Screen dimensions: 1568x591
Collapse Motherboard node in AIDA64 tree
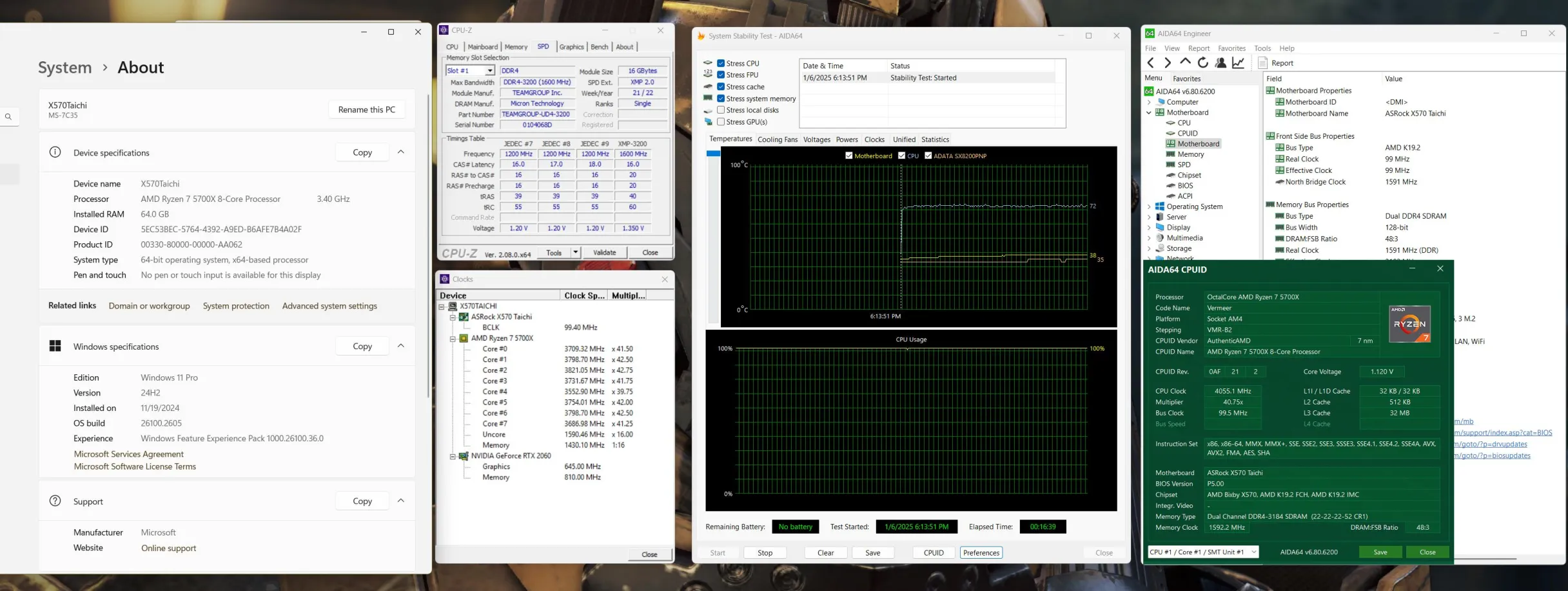(x=1149, y=112)
